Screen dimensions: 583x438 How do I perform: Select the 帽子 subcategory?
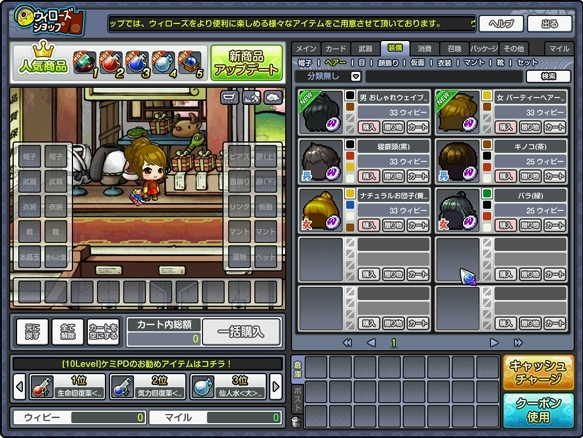click(305, 63)
